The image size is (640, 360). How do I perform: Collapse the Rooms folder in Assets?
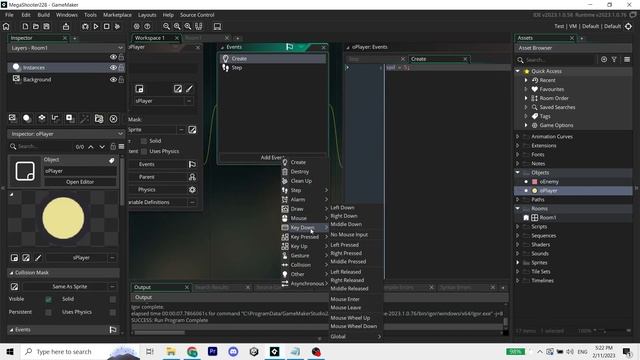(x=518, y=209)
